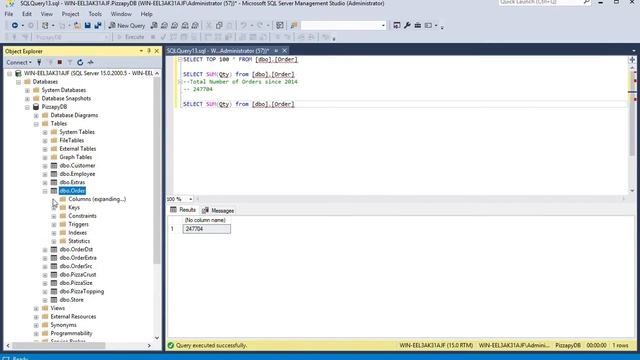The height and width of the screenshot is (360, 640).
Task: Click the red Stop icon in Object Explorer
Action: click(x=60, y=62)
